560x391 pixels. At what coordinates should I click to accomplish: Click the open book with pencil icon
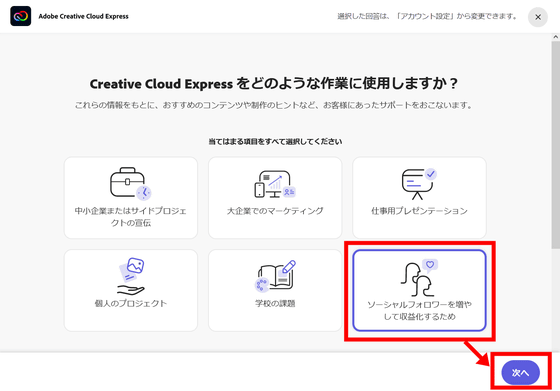[275, 276]
